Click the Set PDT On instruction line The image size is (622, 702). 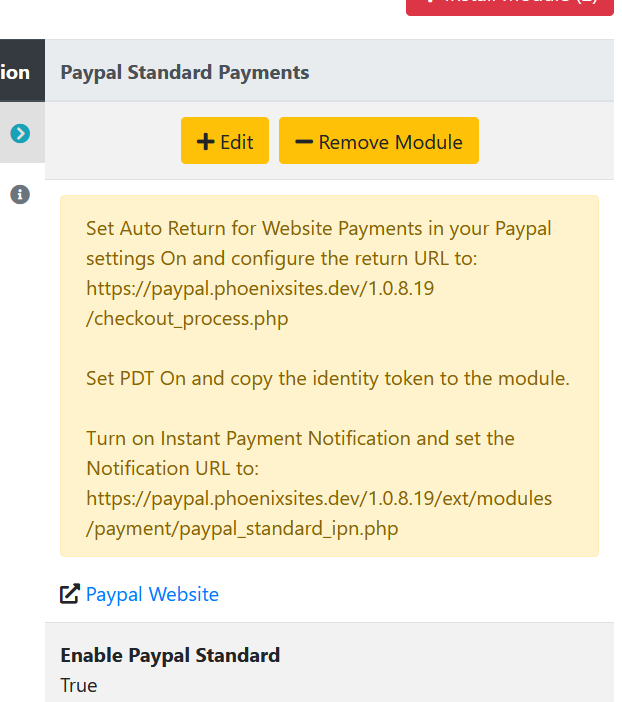pos(328,378)
